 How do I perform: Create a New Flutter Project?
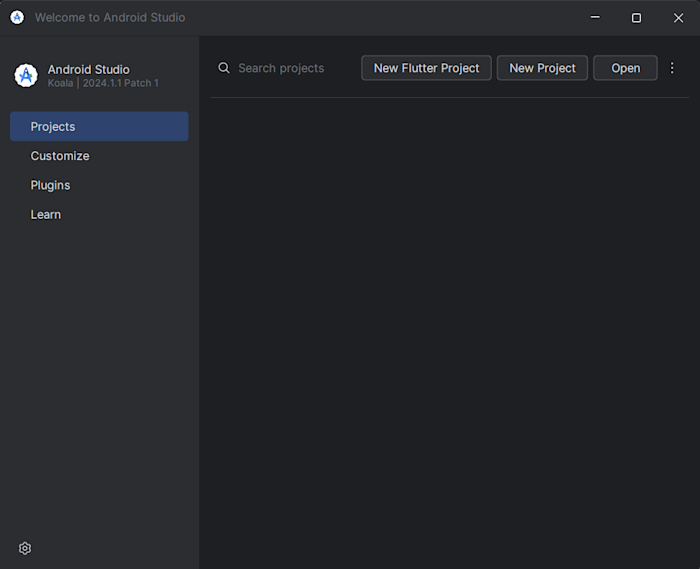pos(426,68)
